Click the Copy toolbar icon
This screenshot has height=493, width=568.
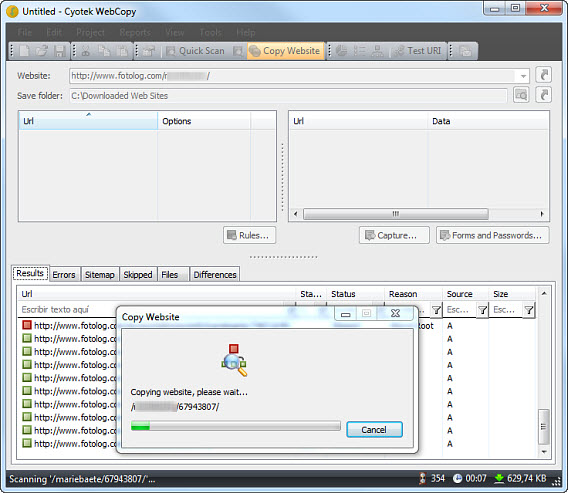(104, 51)
